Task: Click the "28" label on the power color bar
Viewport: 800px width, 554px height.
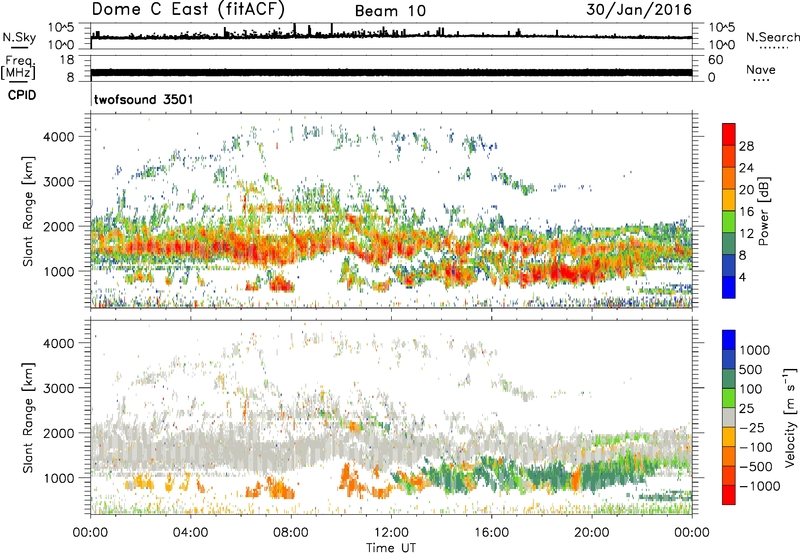Action: pyautogui.click(x=746, y=146)
